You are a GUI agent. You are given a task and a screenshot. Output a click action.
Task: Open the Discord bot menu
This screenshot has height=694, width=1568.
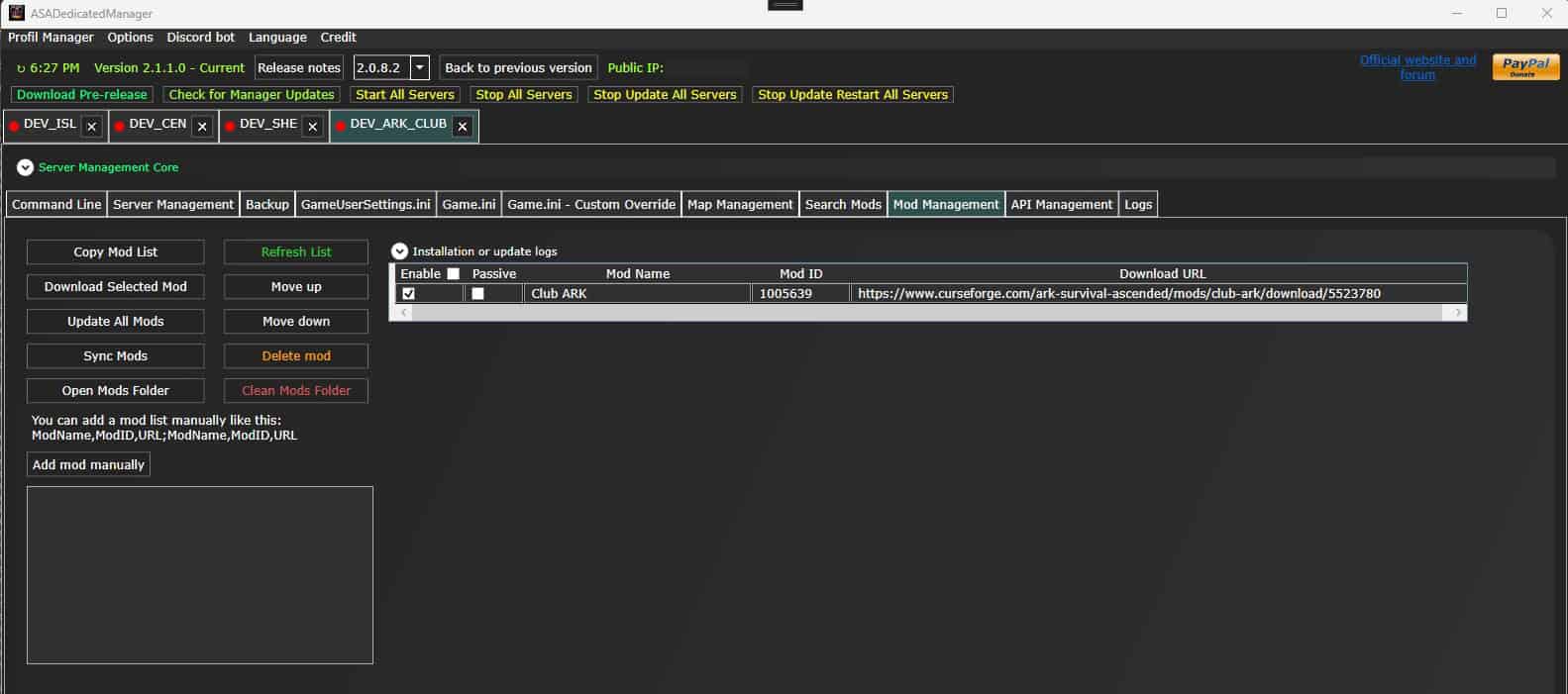200,38
